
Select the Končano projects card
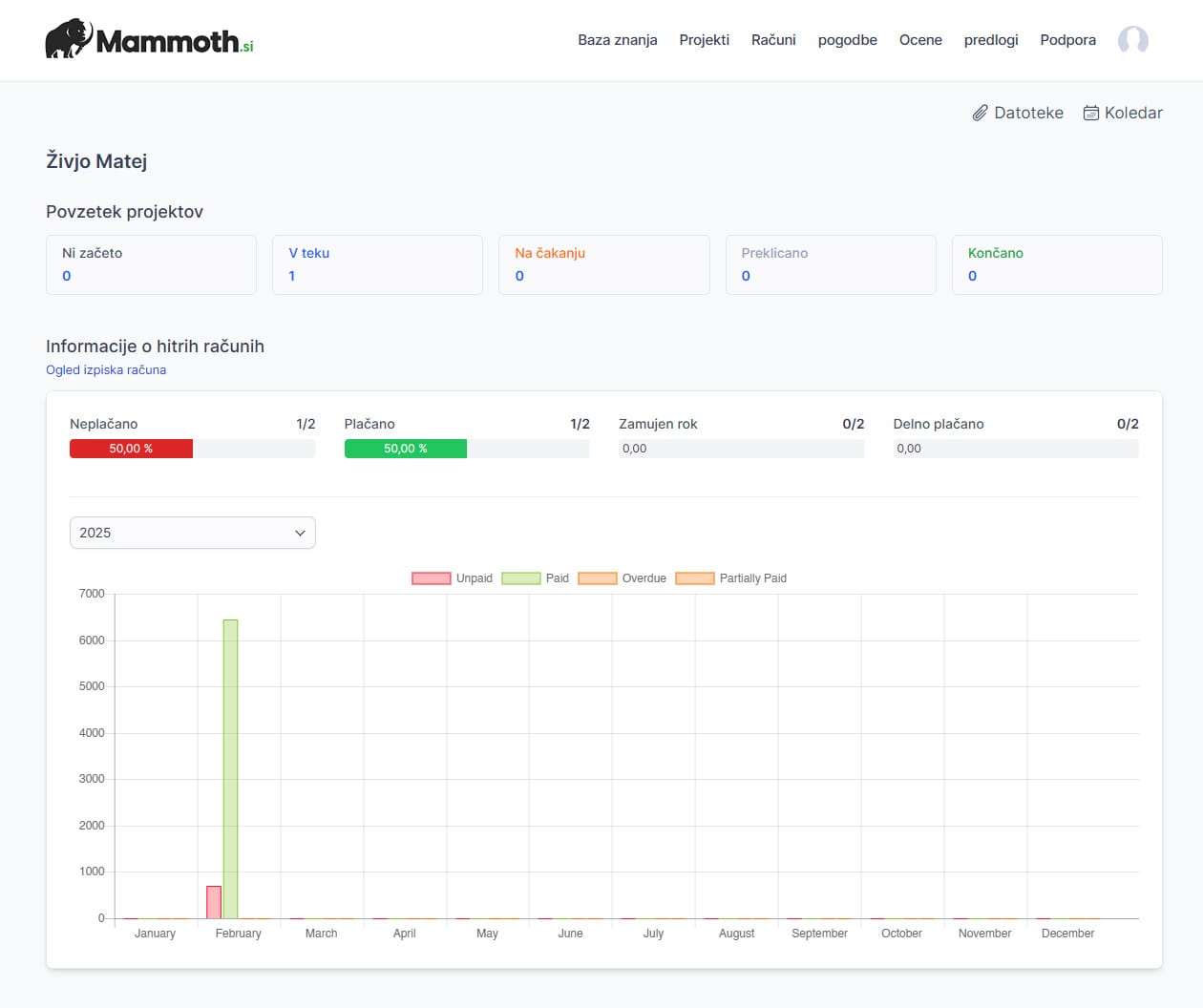1056,264
